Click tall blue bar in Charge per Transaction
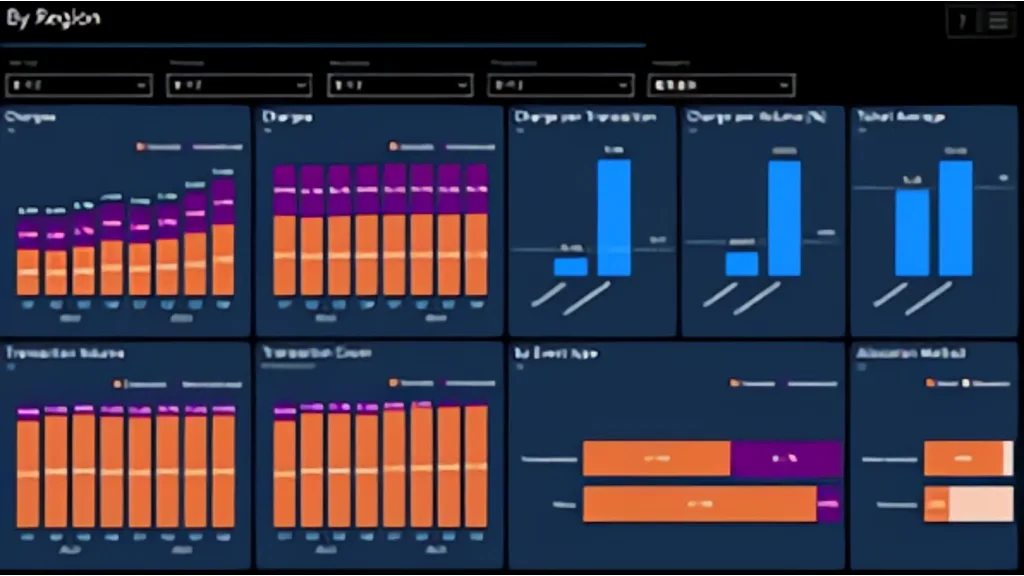 click(x=614, y=217)
